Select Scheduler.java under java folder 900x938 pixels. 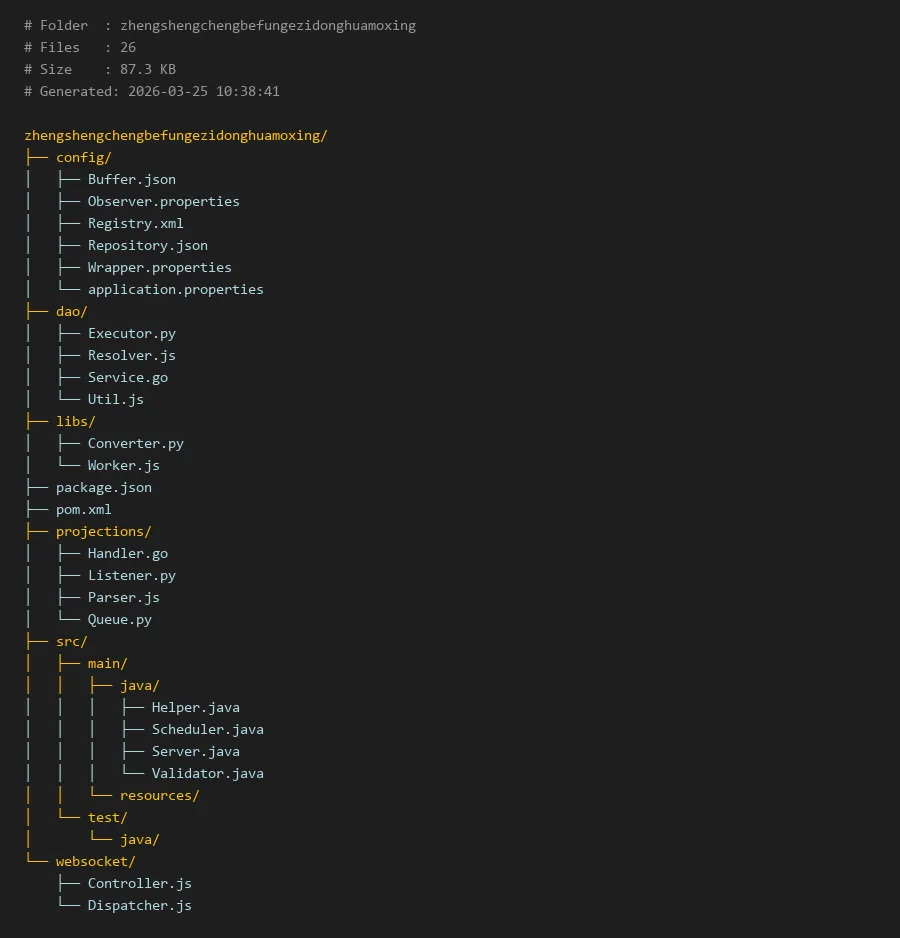click(x=207, y=729)
